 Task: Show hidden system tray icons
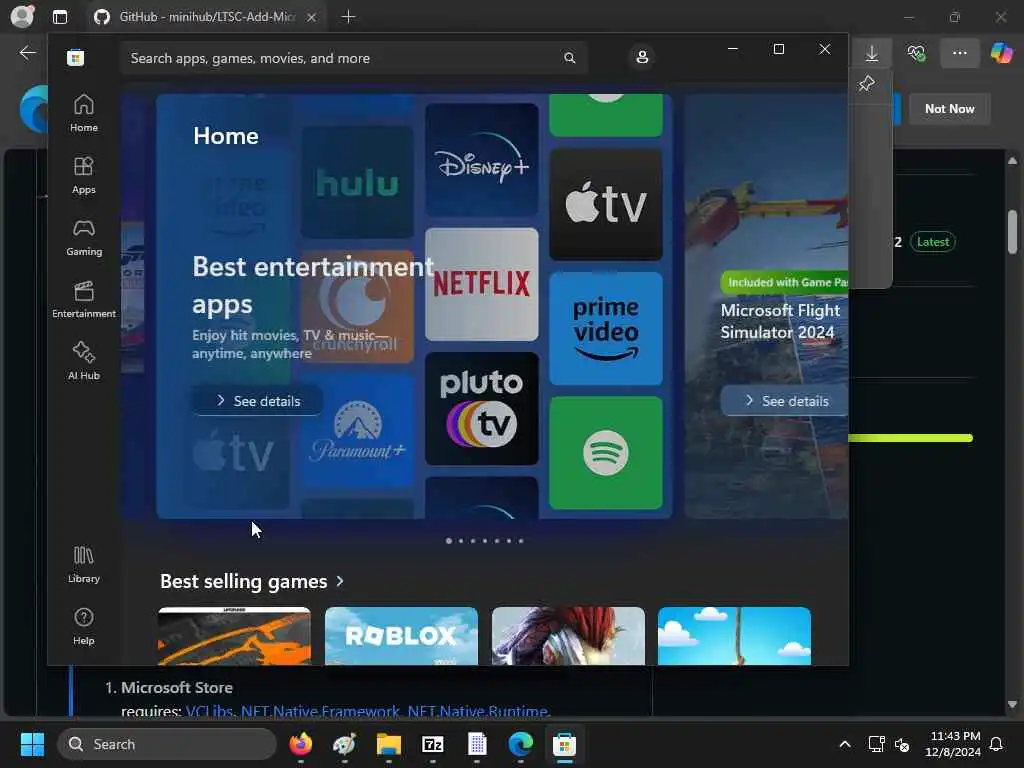844,744
